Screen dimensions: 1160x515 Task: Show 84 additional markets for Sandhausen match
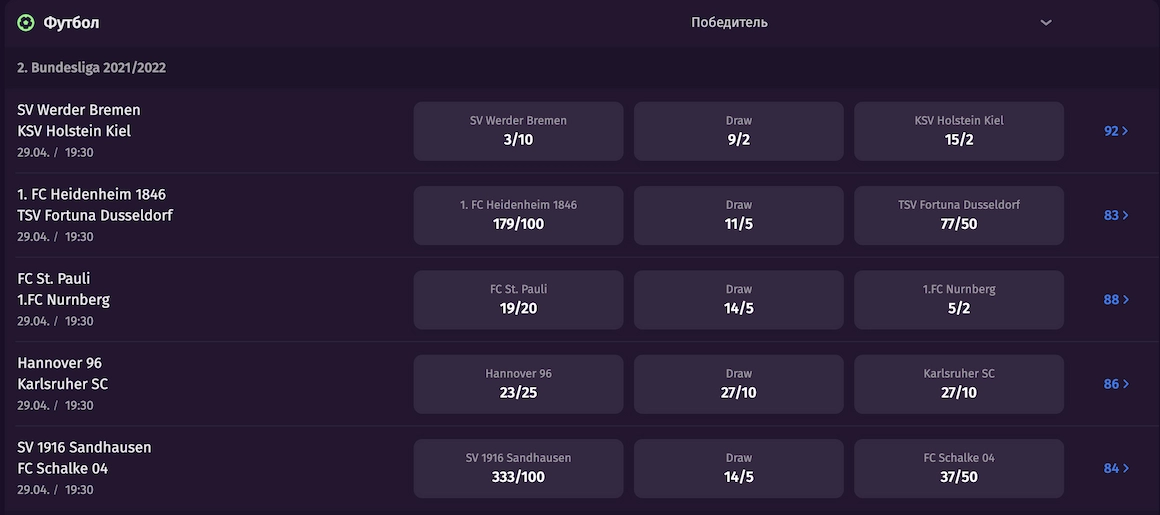click(x=1116, y=468)
